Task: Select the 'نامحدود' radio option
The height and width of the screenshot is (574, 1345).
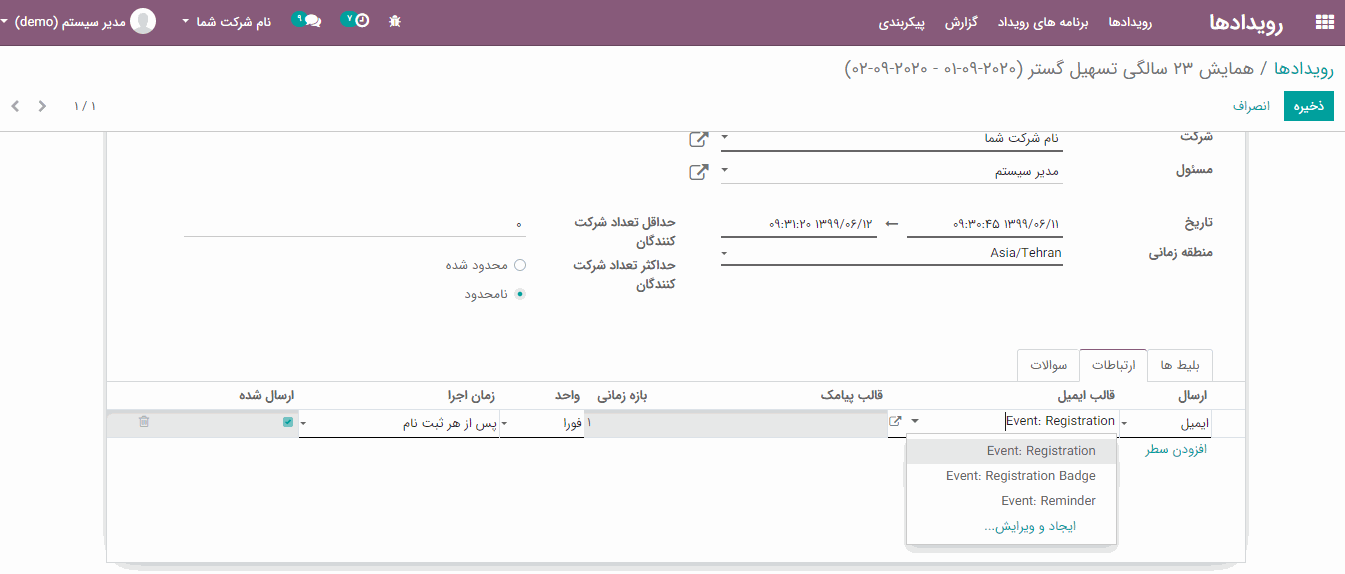Action: [x=519, y=294]
